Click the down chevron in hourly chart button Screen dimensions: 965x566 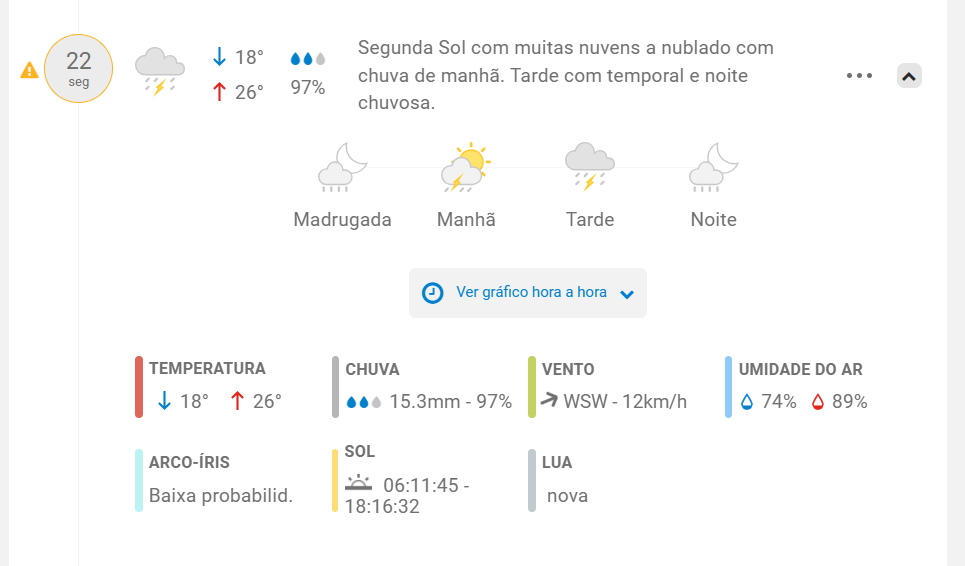(x=627, y=294)
